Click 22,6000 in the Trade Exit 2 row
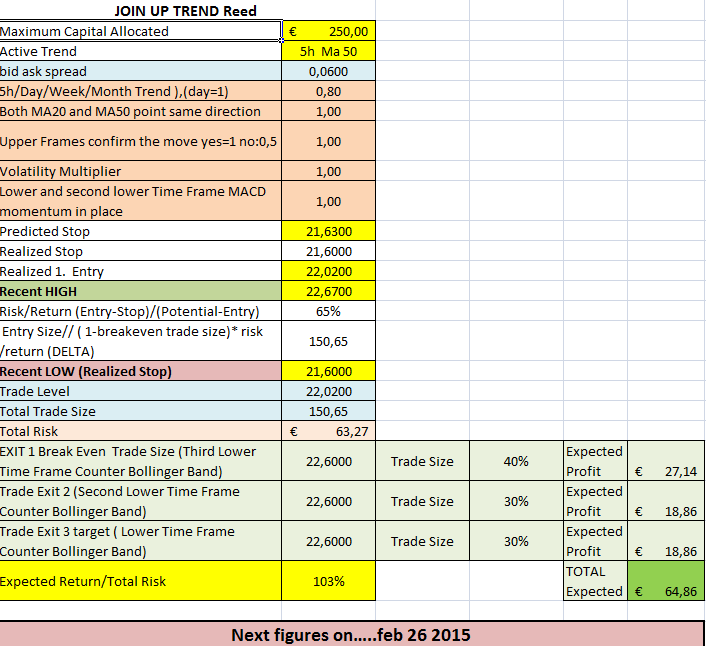The image size is (706, 646). 328,501
